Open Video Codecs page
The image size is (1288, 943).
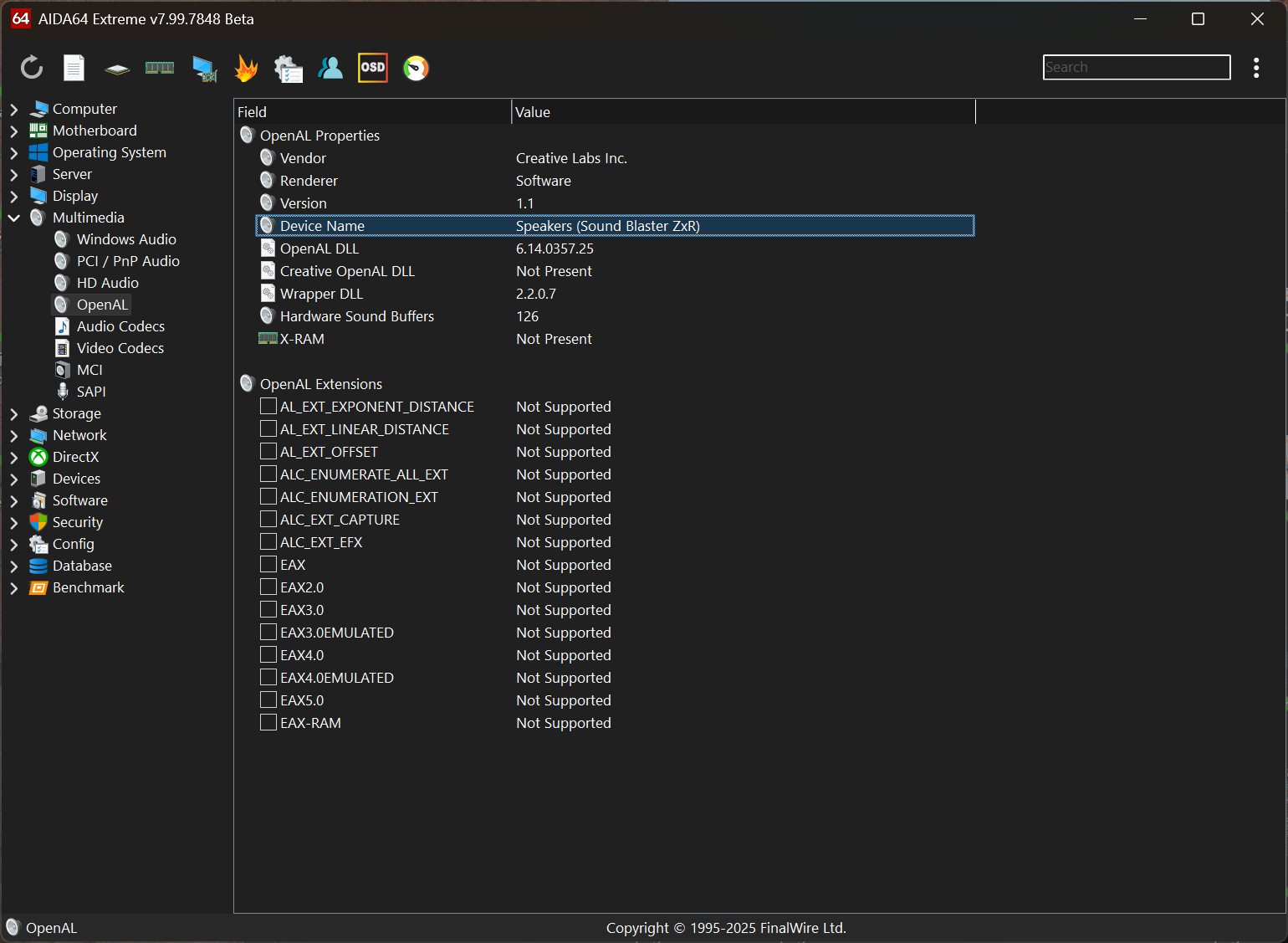click(120, 348)
